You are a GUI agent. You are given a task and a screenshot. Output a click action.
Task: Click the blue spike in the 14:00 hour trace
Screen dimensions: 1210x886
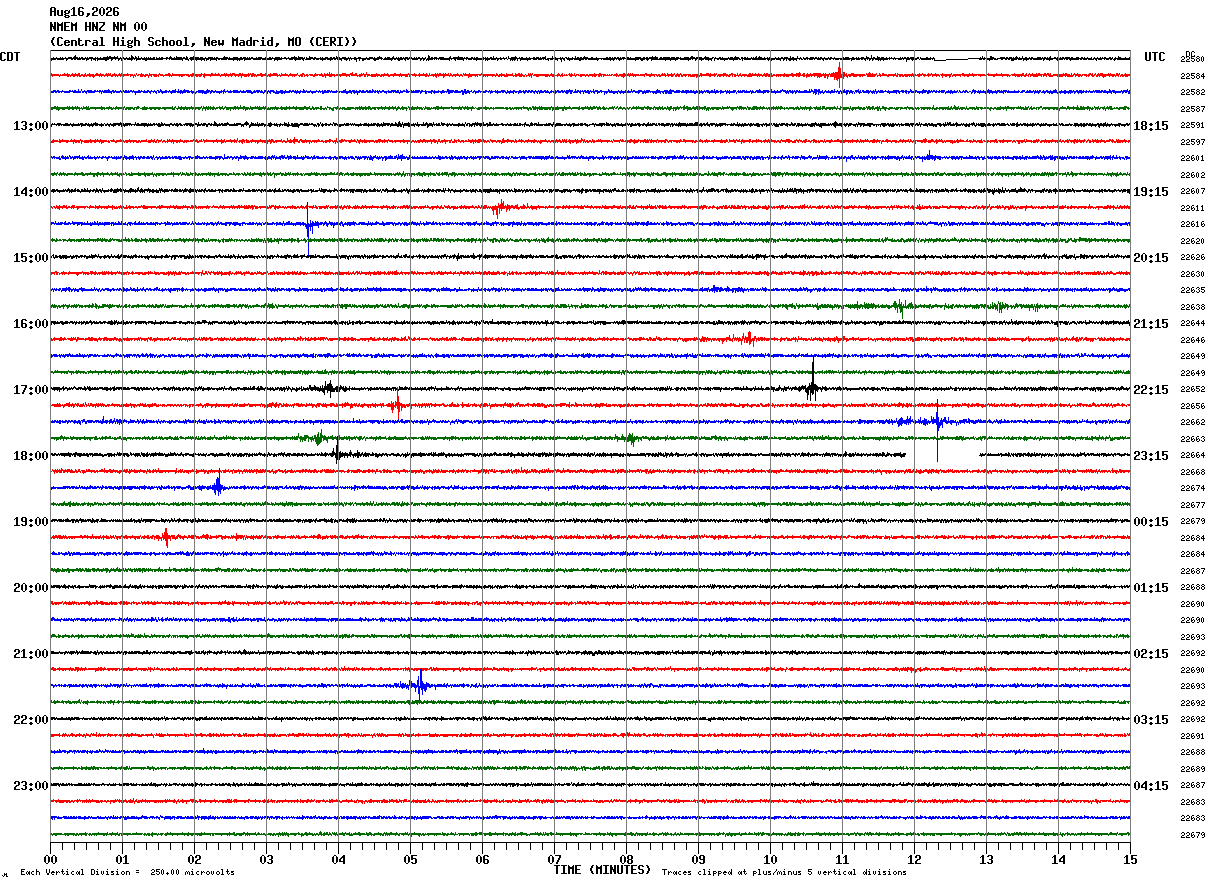308,227
